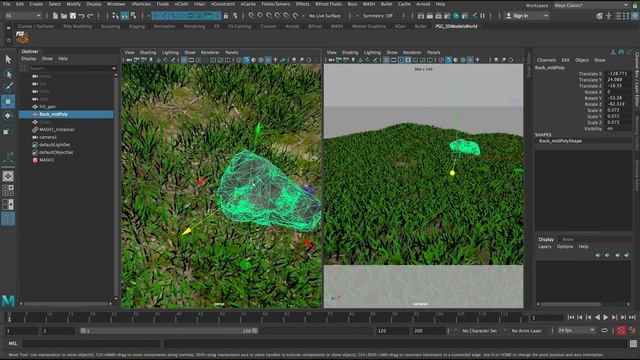Go to start of playback range

pyautogui.click(x=571, y=317)
